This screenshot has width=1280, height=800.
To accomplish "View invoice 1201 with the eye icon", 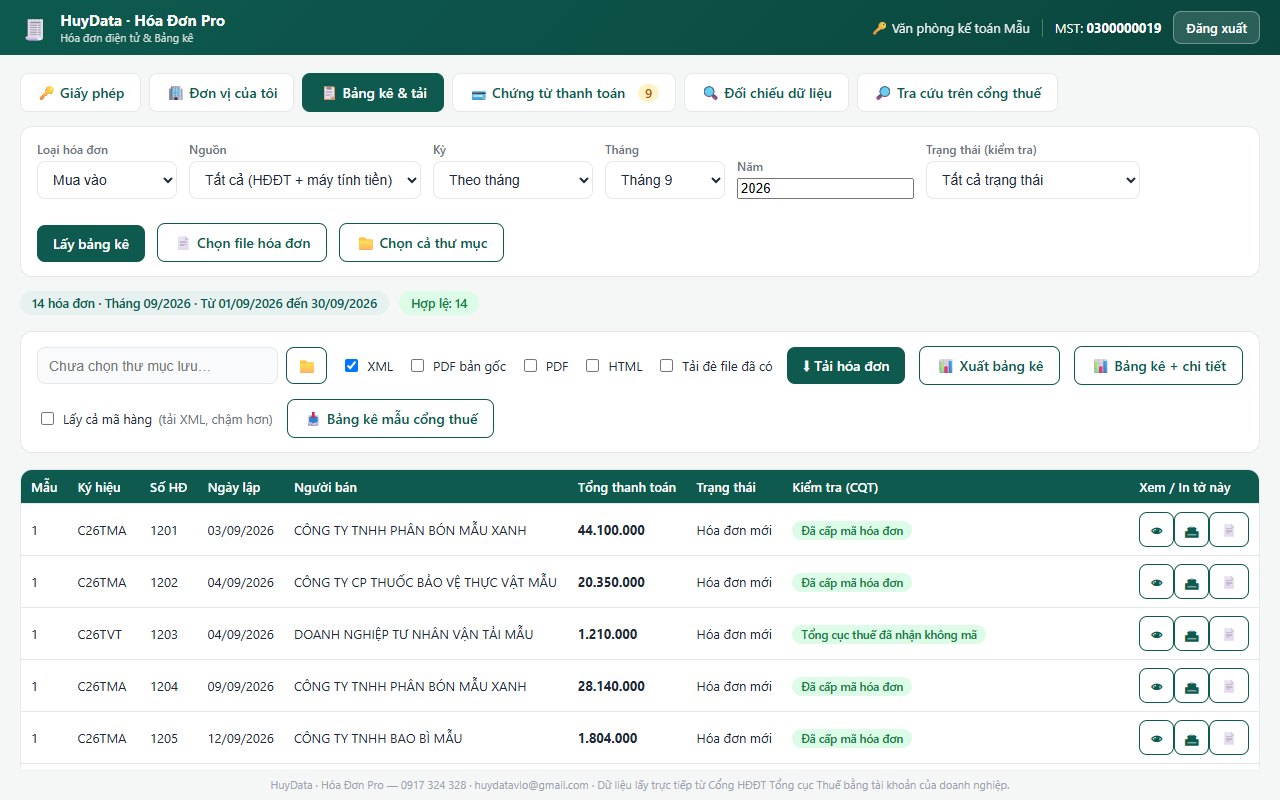I will 1156,530.
